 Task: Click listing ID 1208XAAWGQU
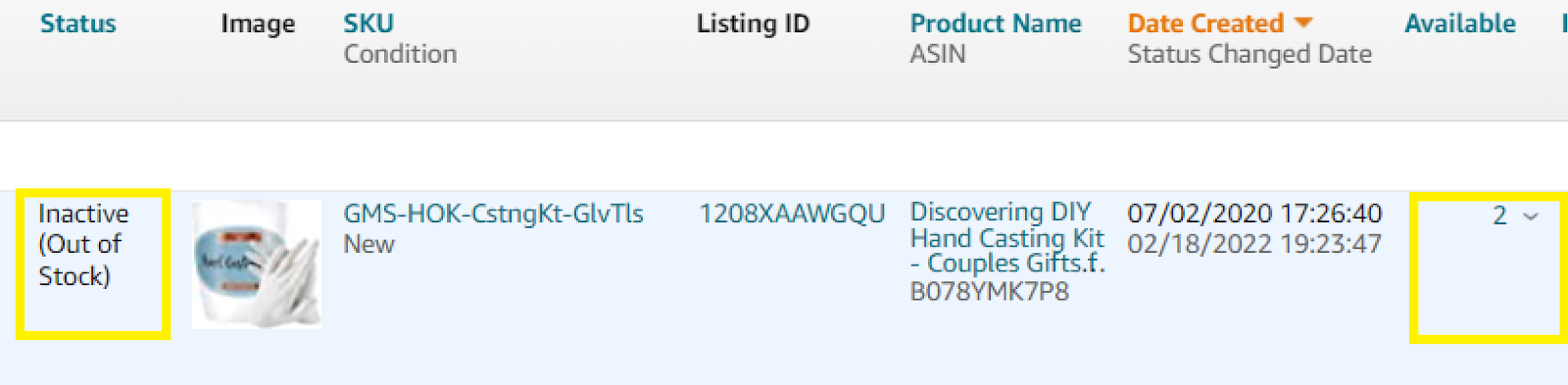pyautogui.click(x=792, y=214)
